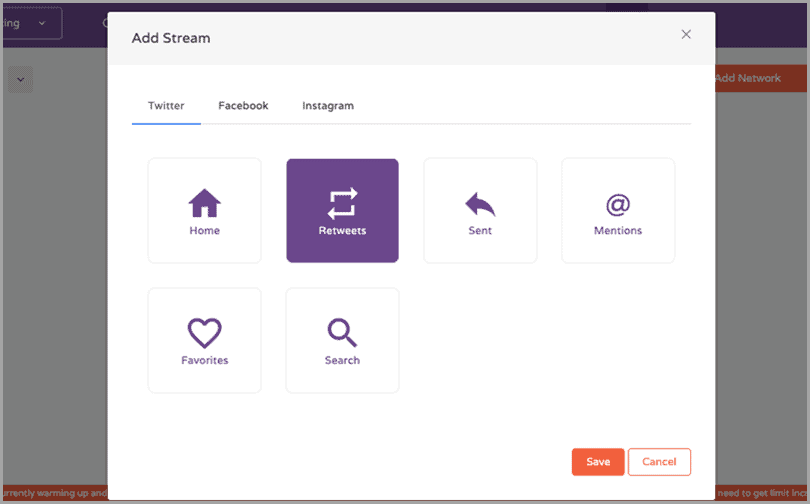This screenshot has height=504, width=810.
Task: Switch to the Twitter tab
Action: tap(166, 105)
